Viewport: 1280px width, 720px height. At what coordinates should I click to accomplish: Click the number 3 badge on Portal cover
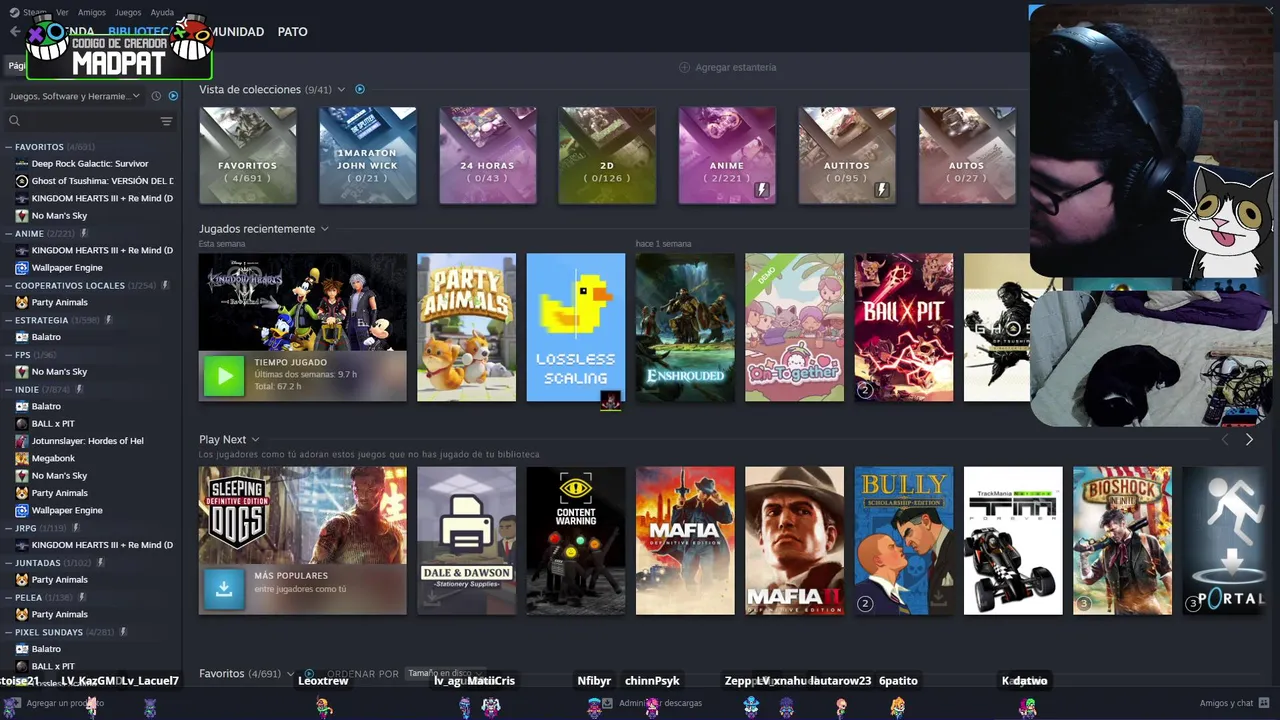pos(1192,603)
